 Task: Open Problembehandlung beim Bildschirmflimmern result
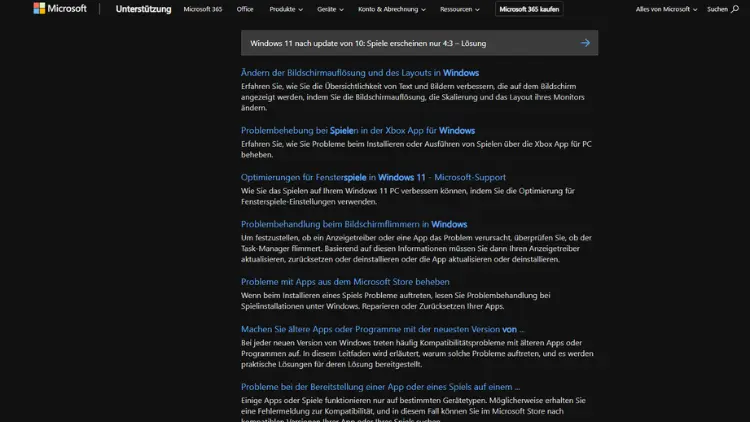point(354,224)
